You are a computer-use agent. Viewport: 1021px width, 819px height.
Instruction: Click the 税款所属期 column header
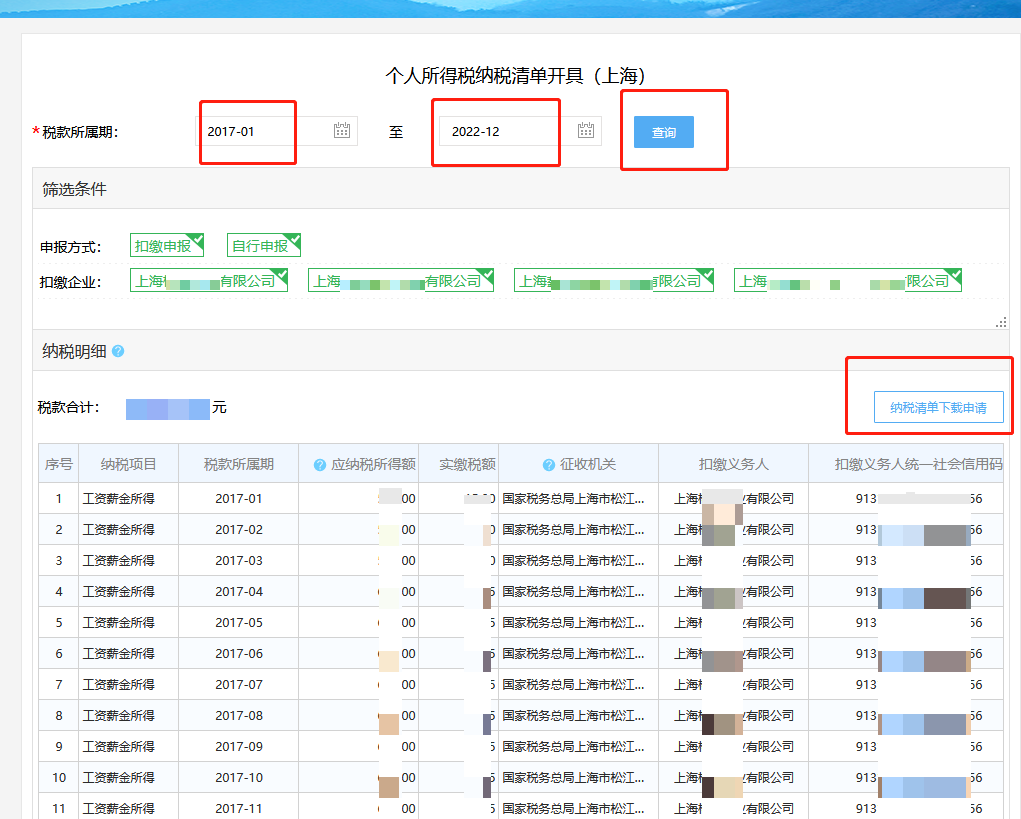(x=238, y=464)
